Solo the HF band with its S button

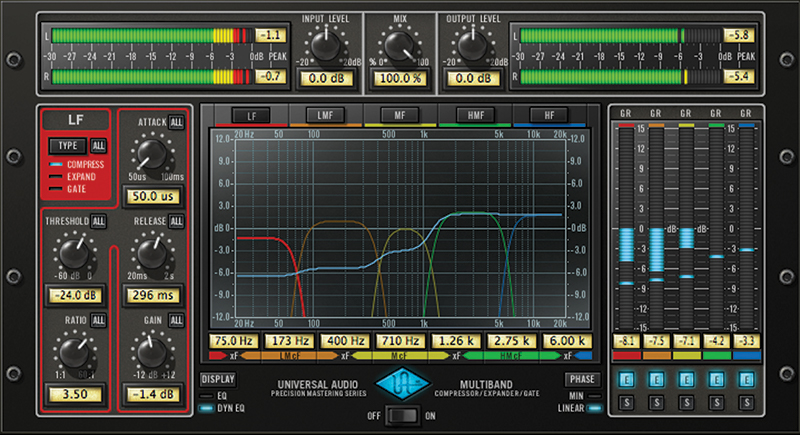[746, 401]
